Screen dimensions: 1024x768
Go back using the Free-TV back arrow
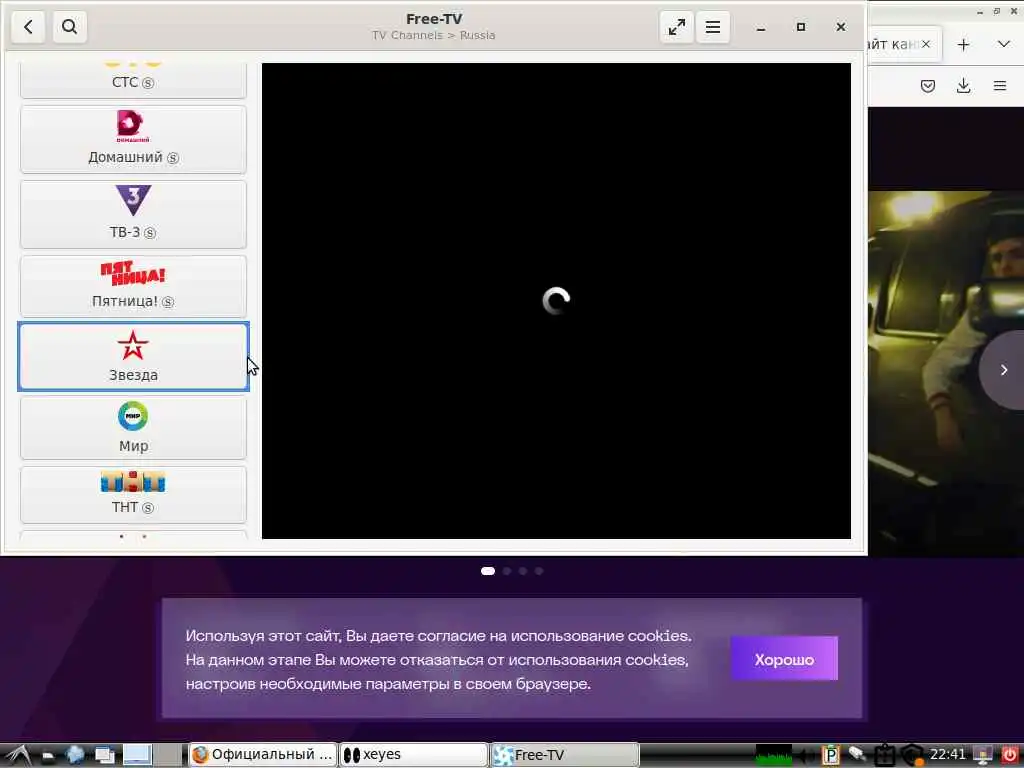click(x=28, y=27)
